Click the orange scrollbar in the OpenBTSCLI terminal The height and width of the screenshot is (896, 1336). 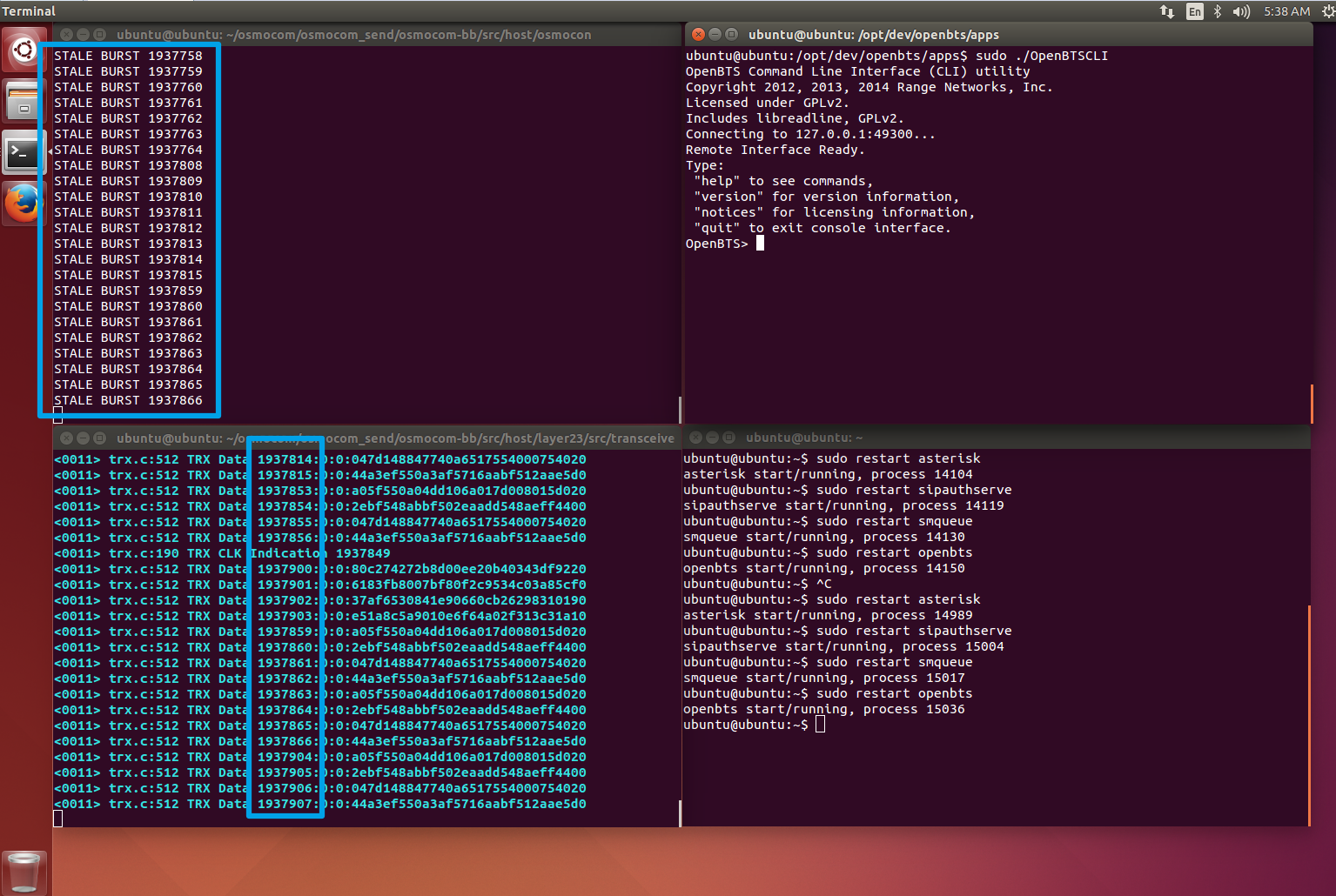coord(1311,405)
